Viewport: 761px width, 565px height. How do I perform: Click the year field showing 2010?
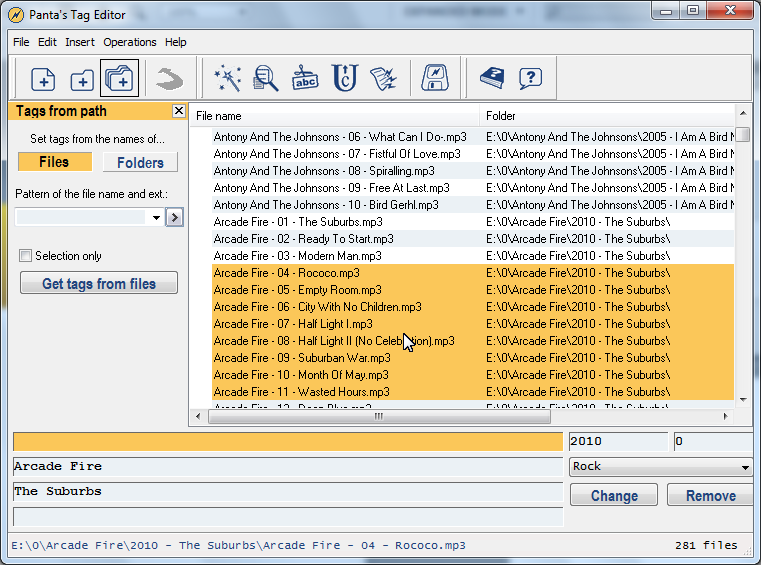coord(618,442)
